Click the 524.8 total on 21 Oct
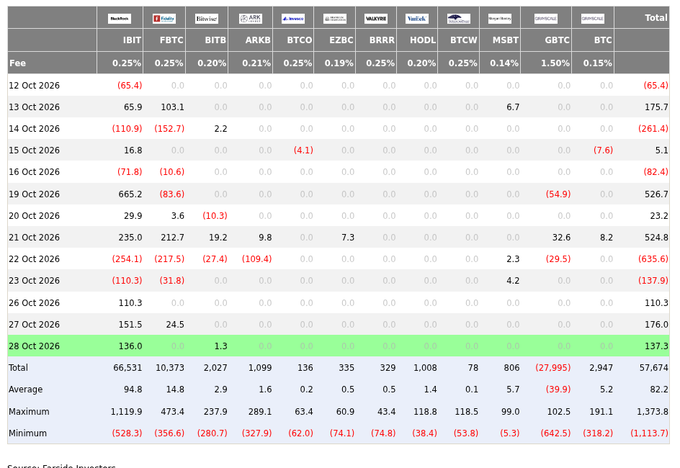The image size is (680, 468). coord(657,238)
